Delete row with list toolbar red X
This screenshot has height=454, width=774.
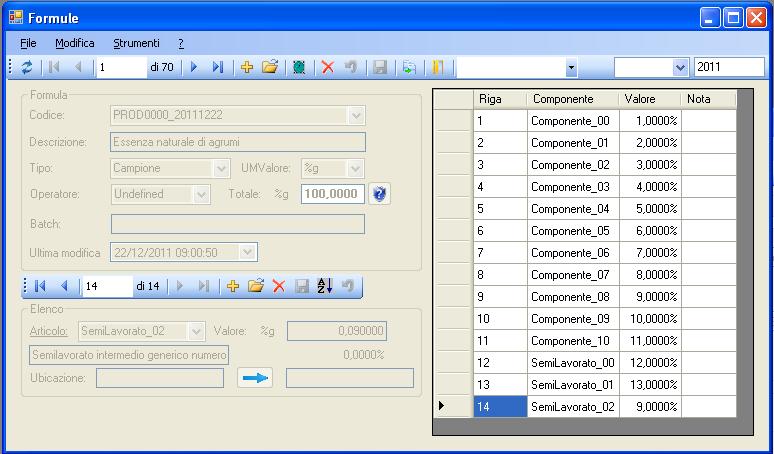pos(279,286)
